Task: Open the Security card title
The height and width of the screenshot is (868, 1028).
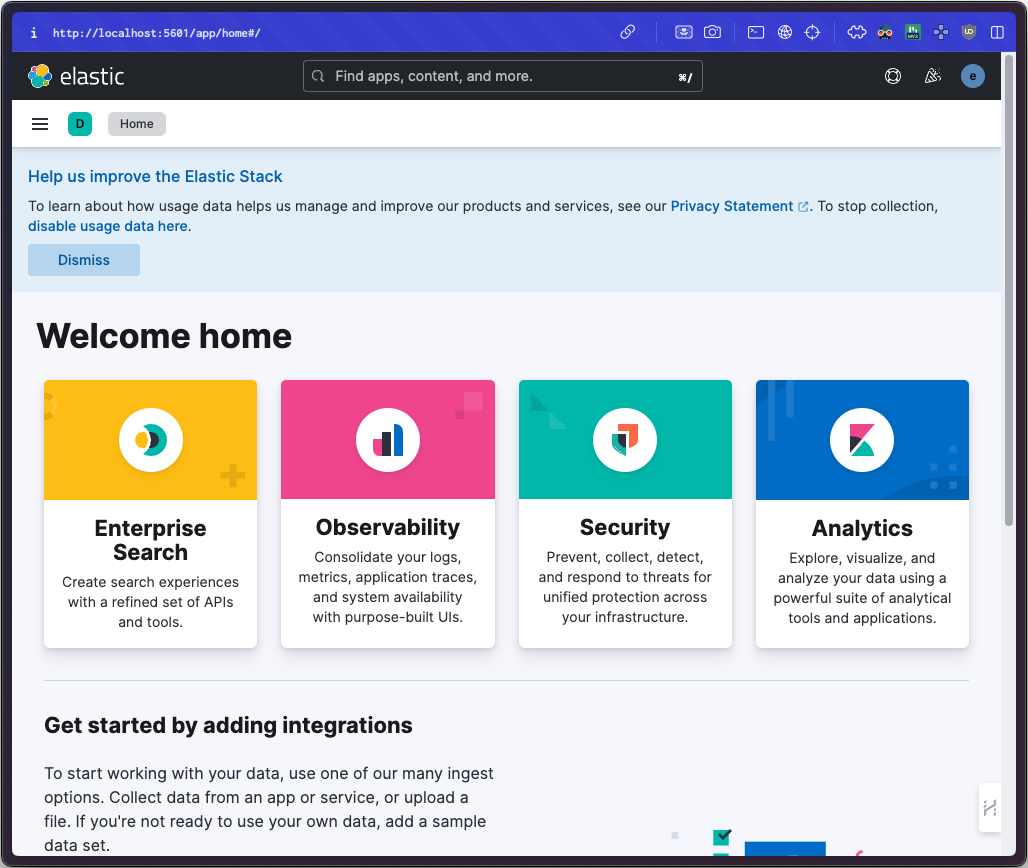Action: (x=625, y=527)
